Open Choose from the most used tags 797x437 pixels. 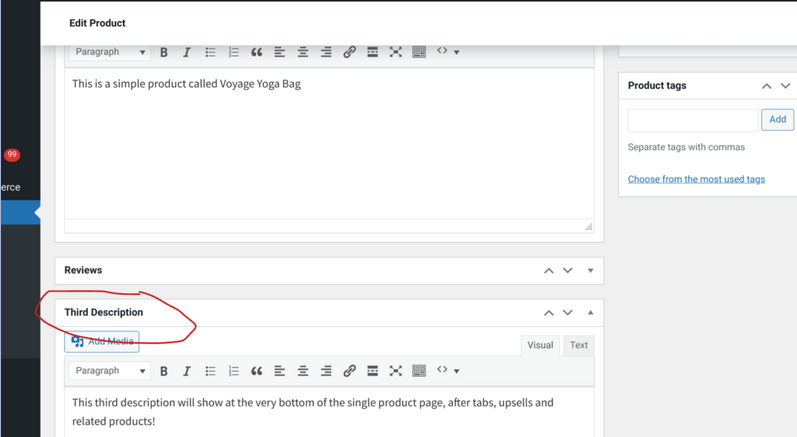tap(696, 179)
